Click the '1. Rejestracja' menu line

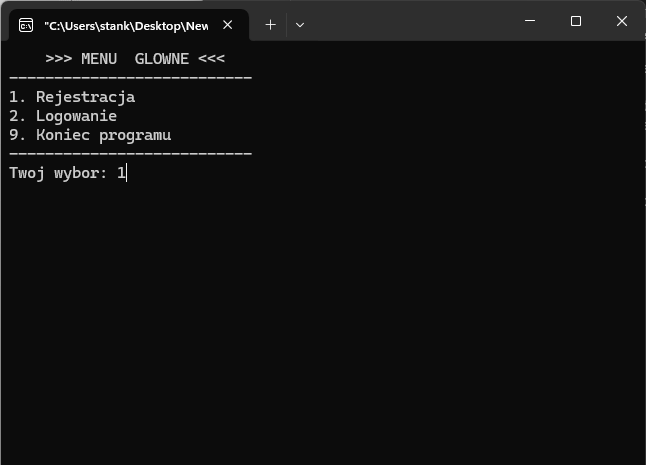tap(72, 97)
